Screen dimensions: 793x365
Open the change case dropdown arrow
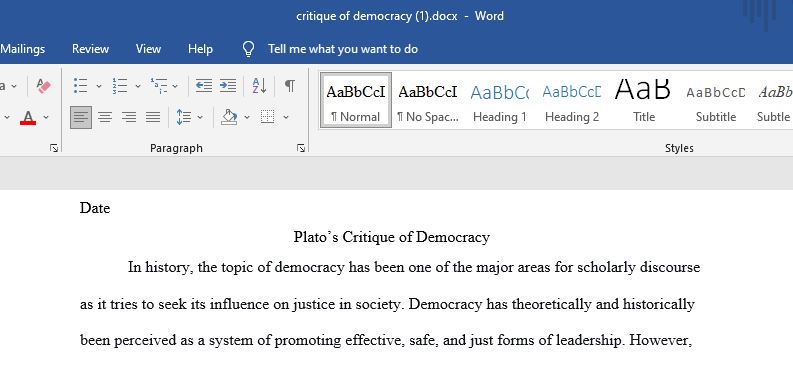14,86
